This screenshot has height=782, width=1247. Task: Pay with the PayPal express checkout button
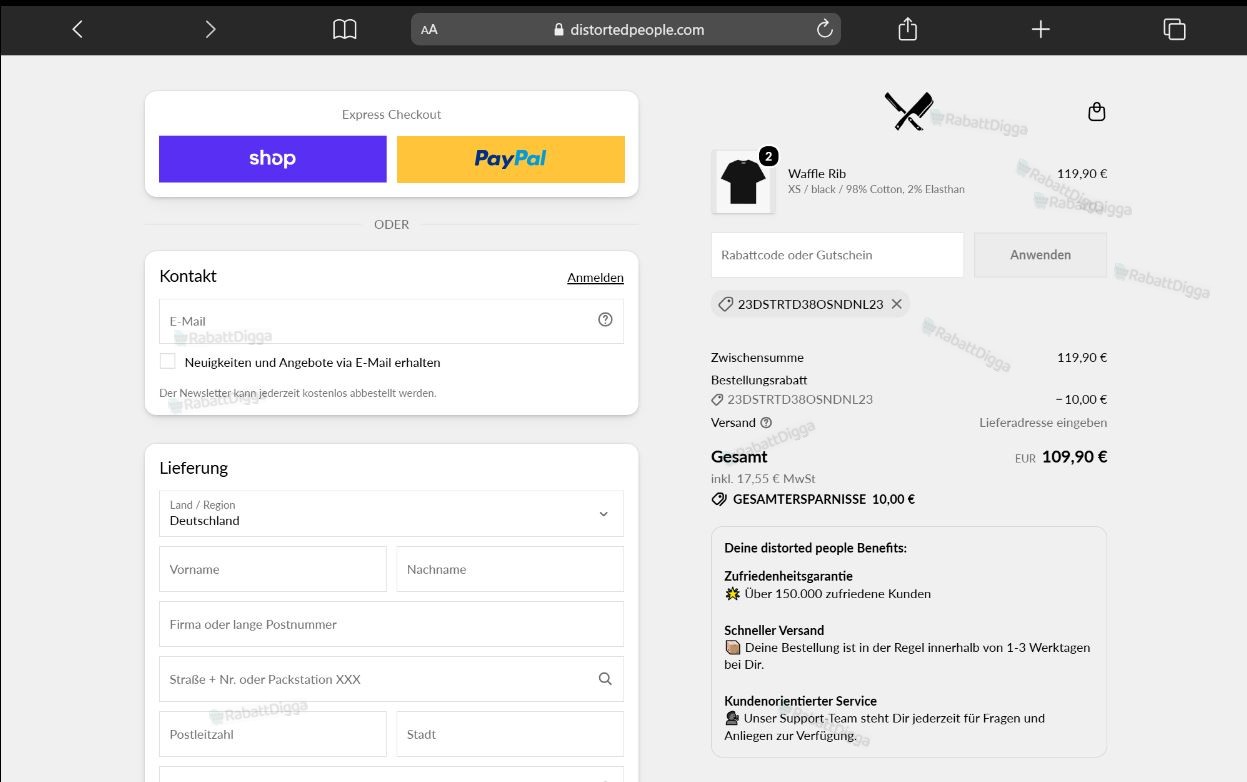pos(511,159)
